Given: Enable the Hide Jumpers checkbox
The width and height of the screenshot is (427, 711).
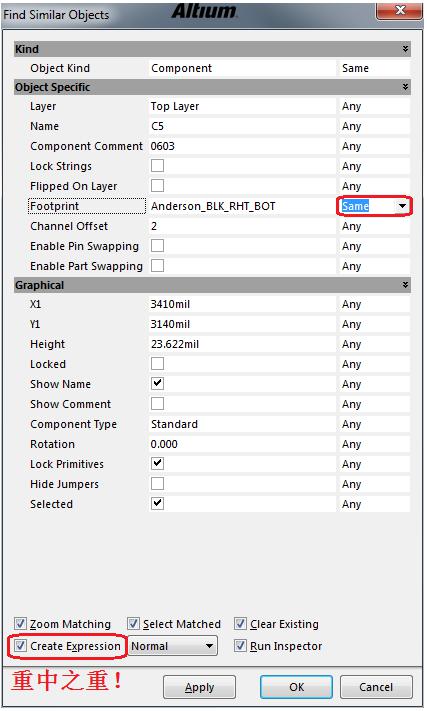Looking at the screenshot, I should click(x=157, y=483).
